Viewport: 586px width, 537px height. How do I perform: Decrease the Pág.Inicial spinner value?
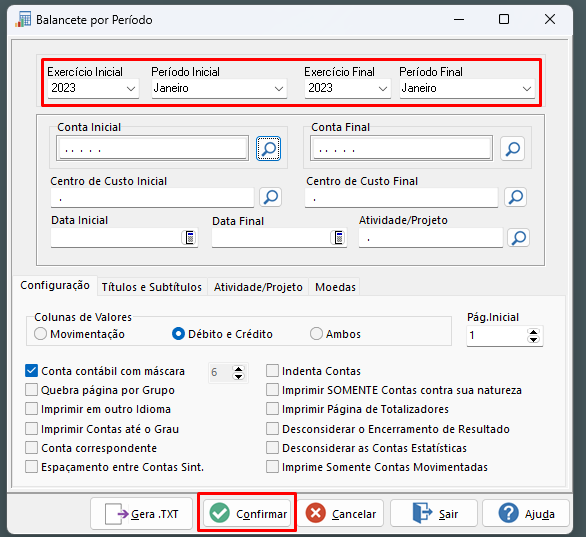533,339
